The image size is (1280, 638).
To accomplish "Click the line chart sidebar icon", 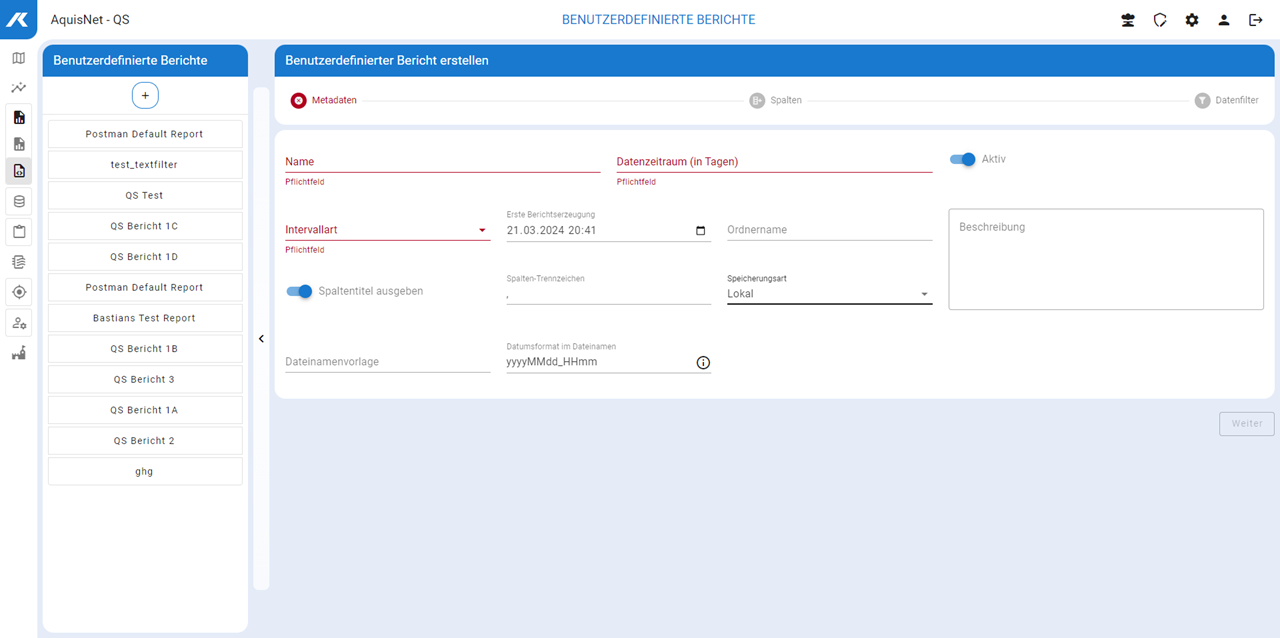I will 18,88.
